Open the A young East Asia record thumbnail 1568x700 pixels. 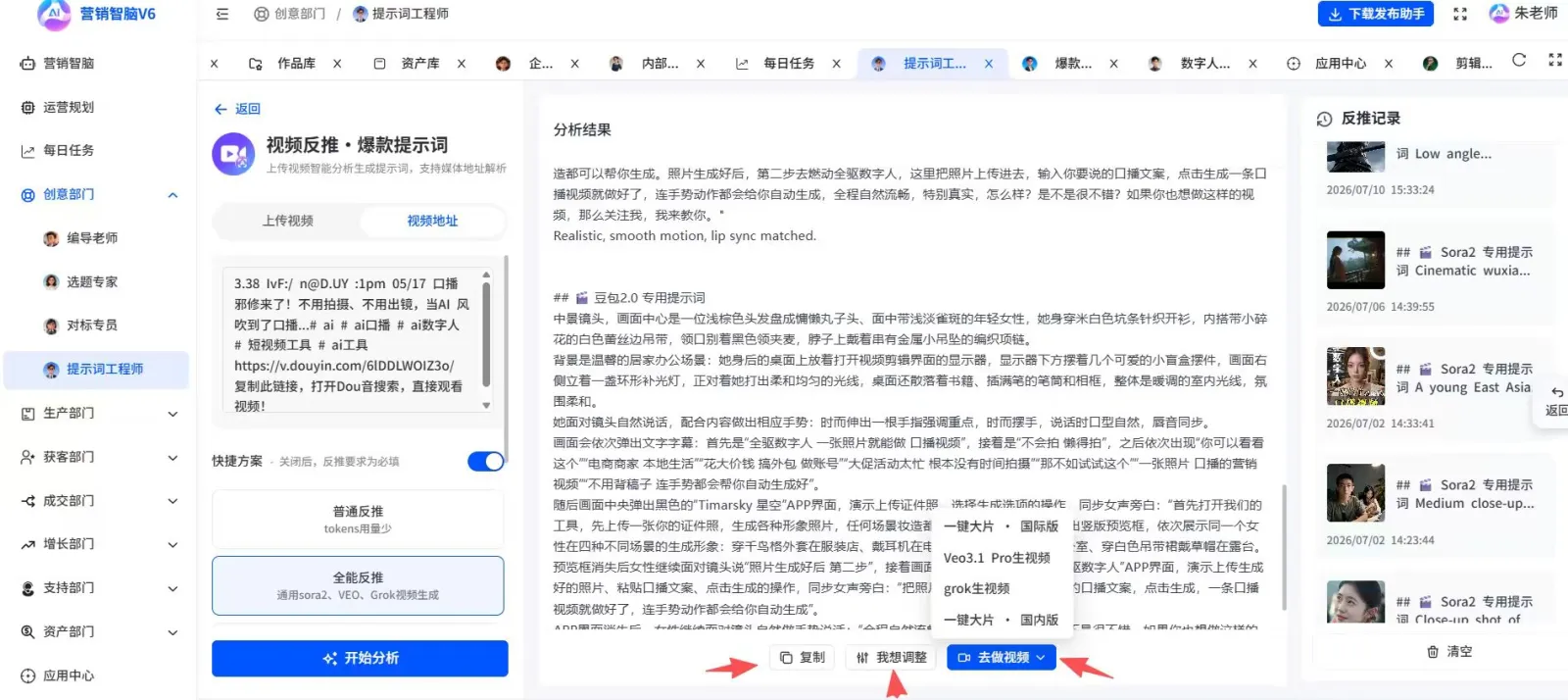click(x=1355, y=376)
